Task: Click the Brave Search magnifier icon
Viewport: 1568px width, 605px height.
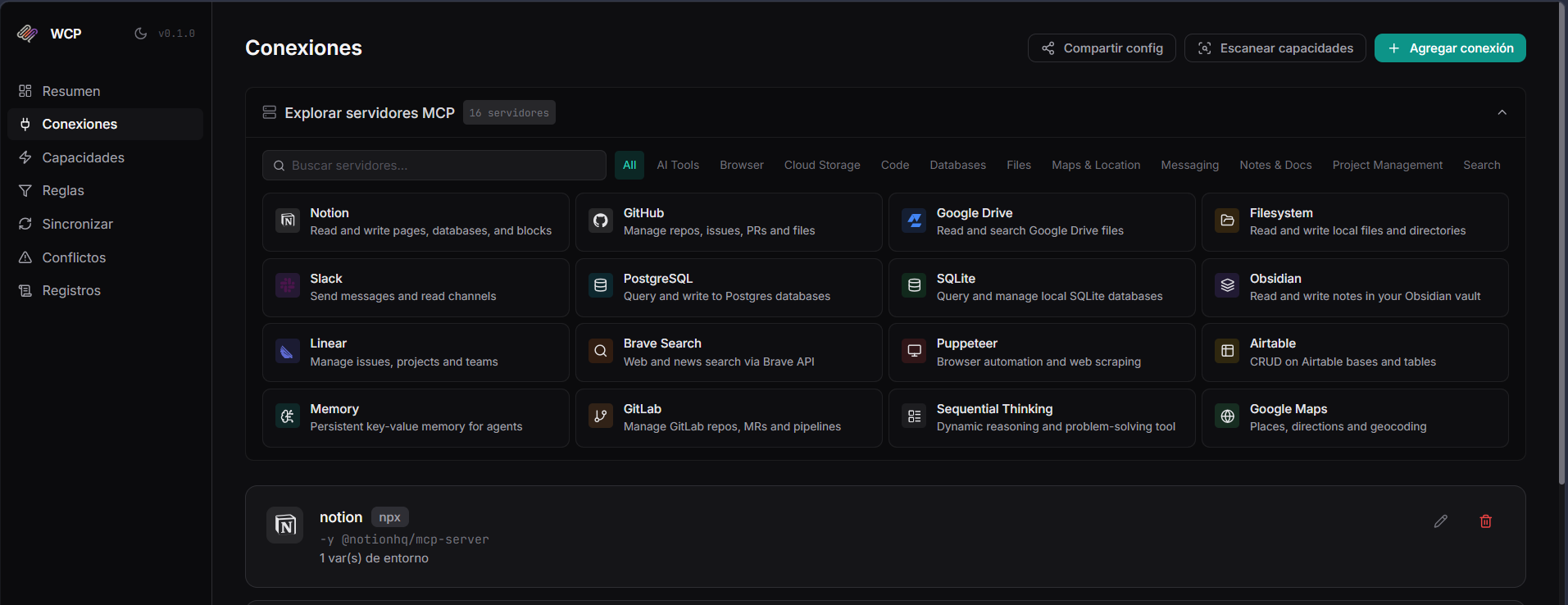Action: coord(601,351)
